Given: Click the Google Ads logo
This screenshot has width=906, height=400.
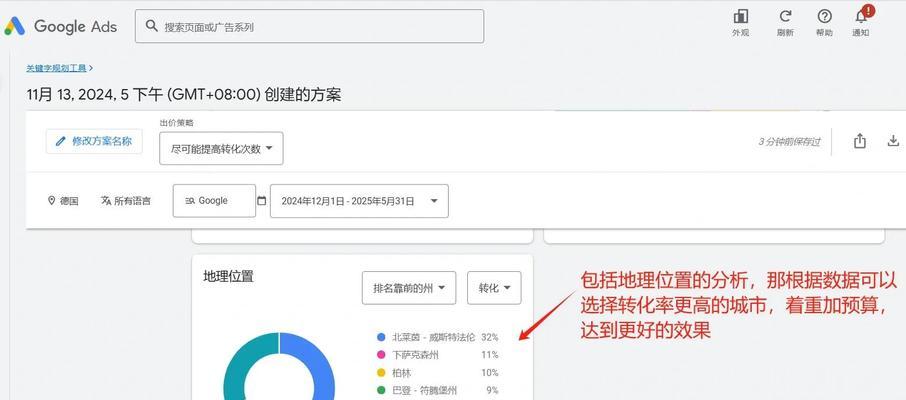Looking at the screenshot, I should pos(60,26).
